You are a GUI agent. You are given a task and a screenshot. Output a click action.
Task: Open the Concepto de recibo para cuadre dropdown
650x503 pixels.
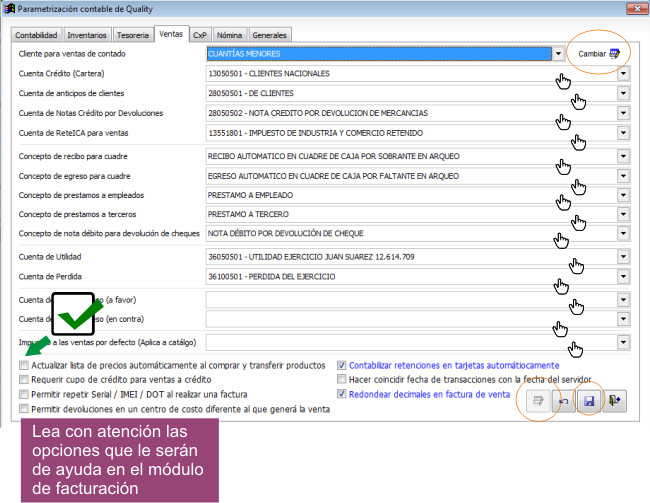click(x=623, y=156)
